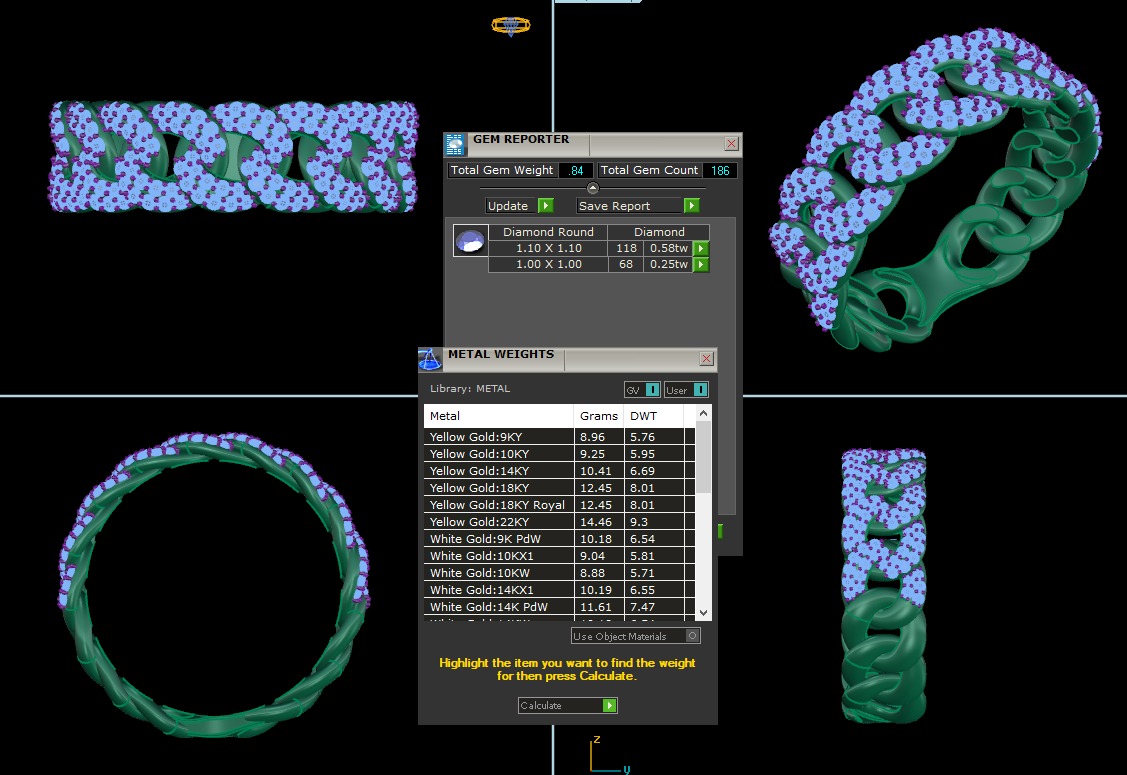Screen dimensions: 1127x775
Task: Click green arrow for 1.10 X 1.10 row
Action: click(701, 248)
